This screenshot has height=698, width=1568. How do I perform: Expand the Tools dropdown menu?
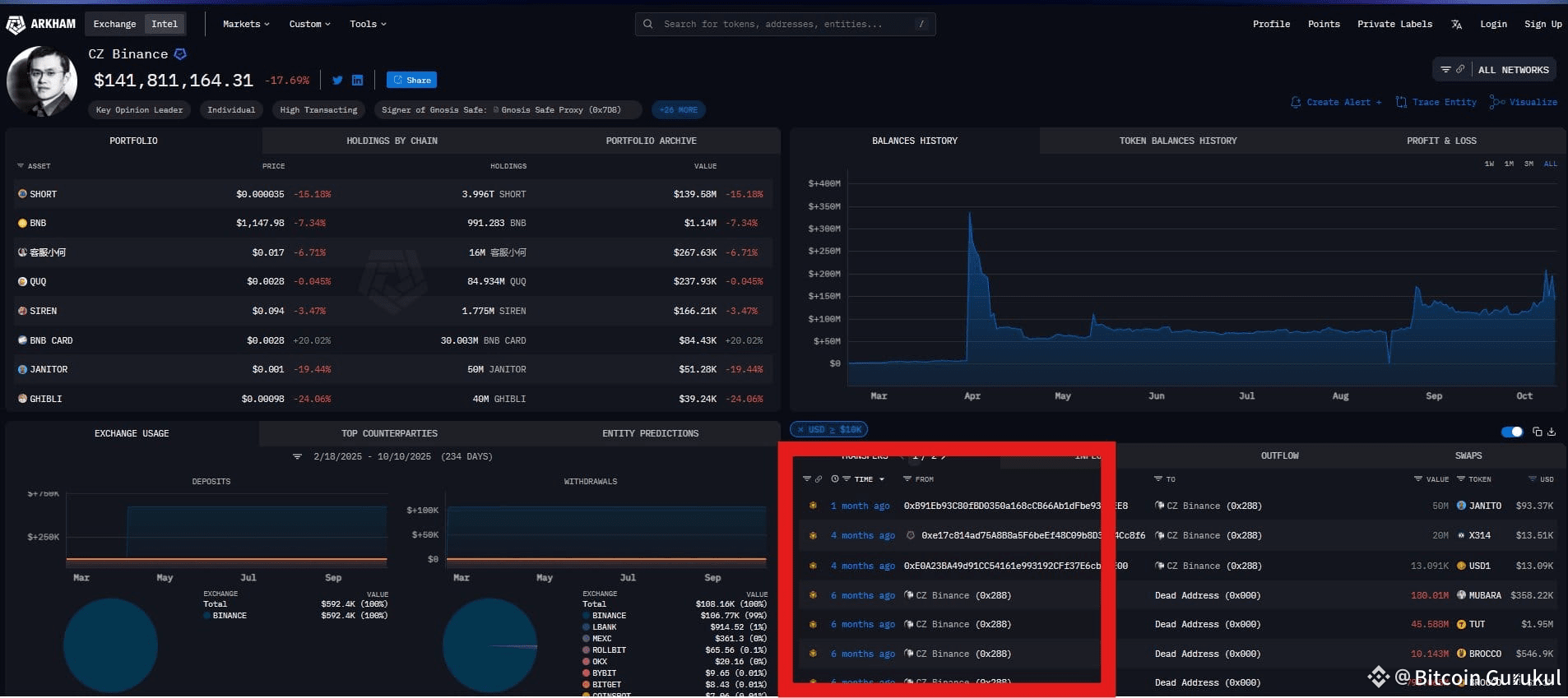(x=367, y=25)
